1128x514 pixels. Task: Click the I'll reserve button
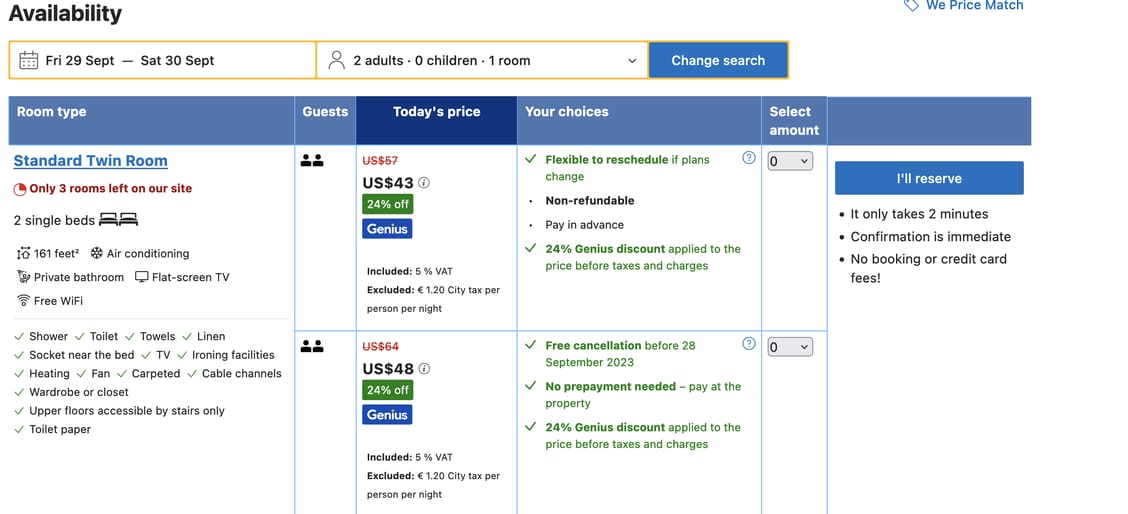pyautogui.click(x=929, y=178)
